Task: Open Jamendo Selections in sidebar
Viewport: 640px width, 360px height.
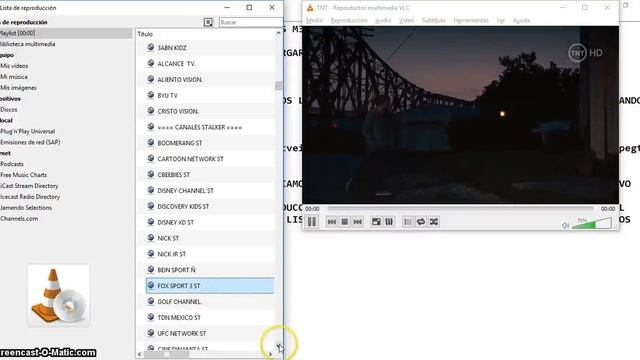Action: [26, 208]
